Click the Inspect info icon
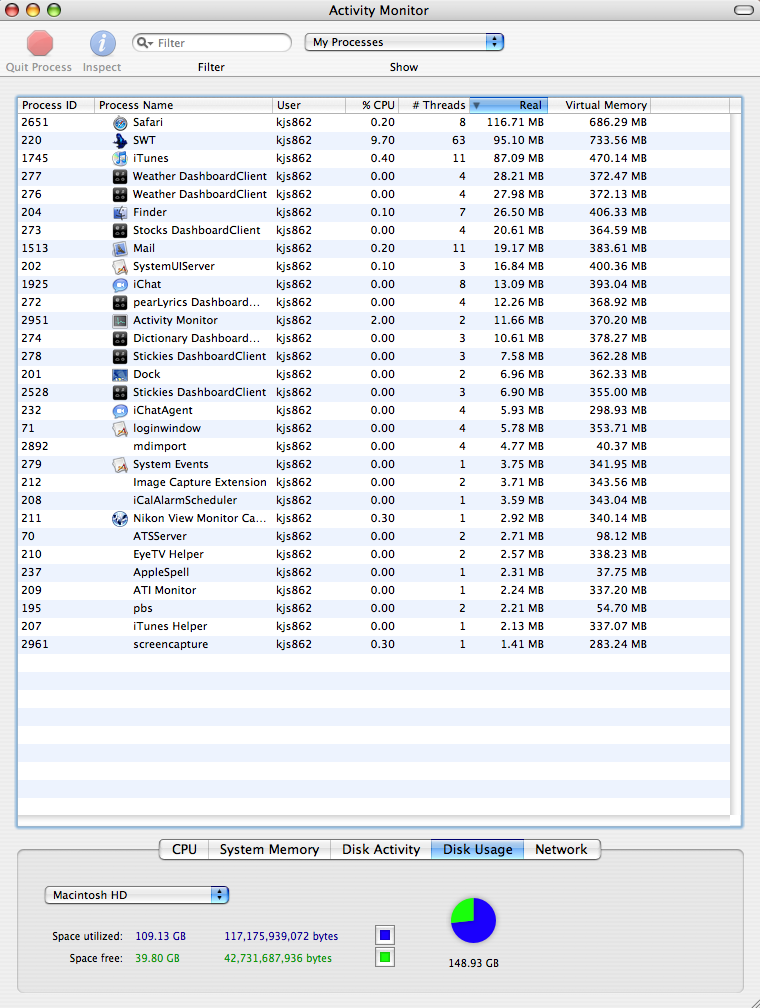The height and width of the screenshot is (1008, 760). pos(102,44)
